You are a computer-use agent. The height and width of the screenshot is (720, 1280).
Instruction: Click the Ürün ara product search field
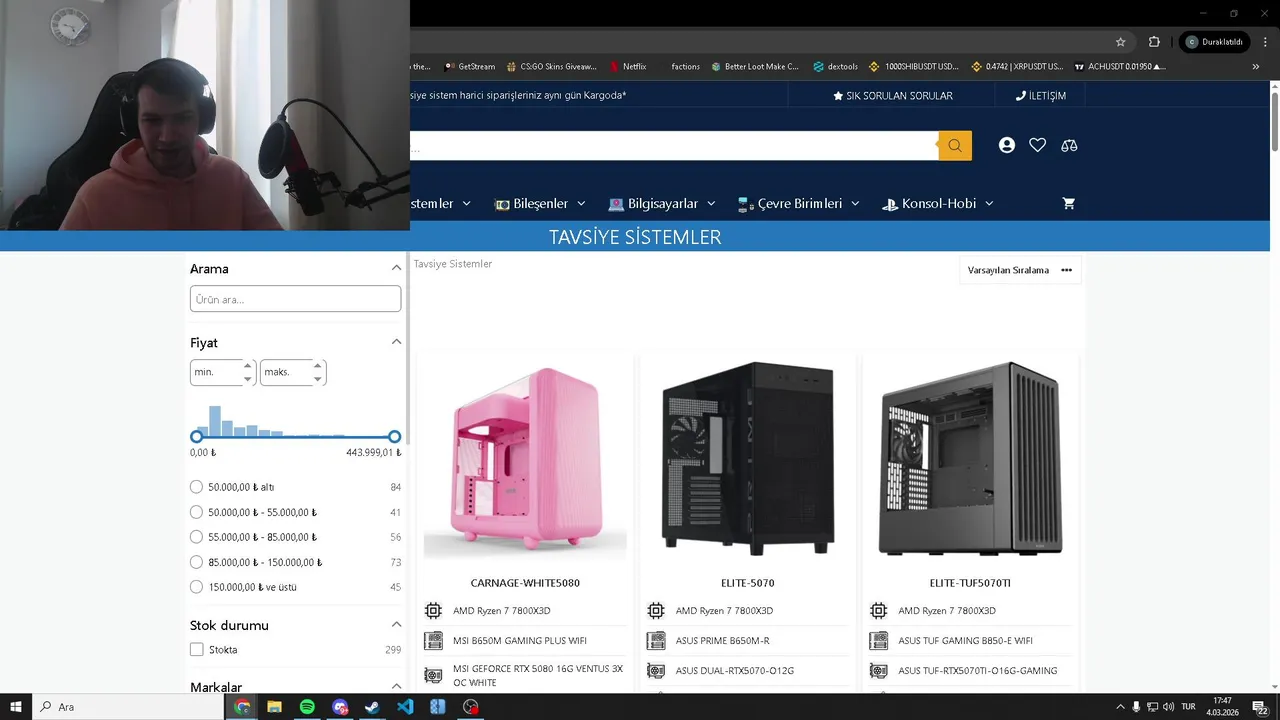tap(295, 299)
